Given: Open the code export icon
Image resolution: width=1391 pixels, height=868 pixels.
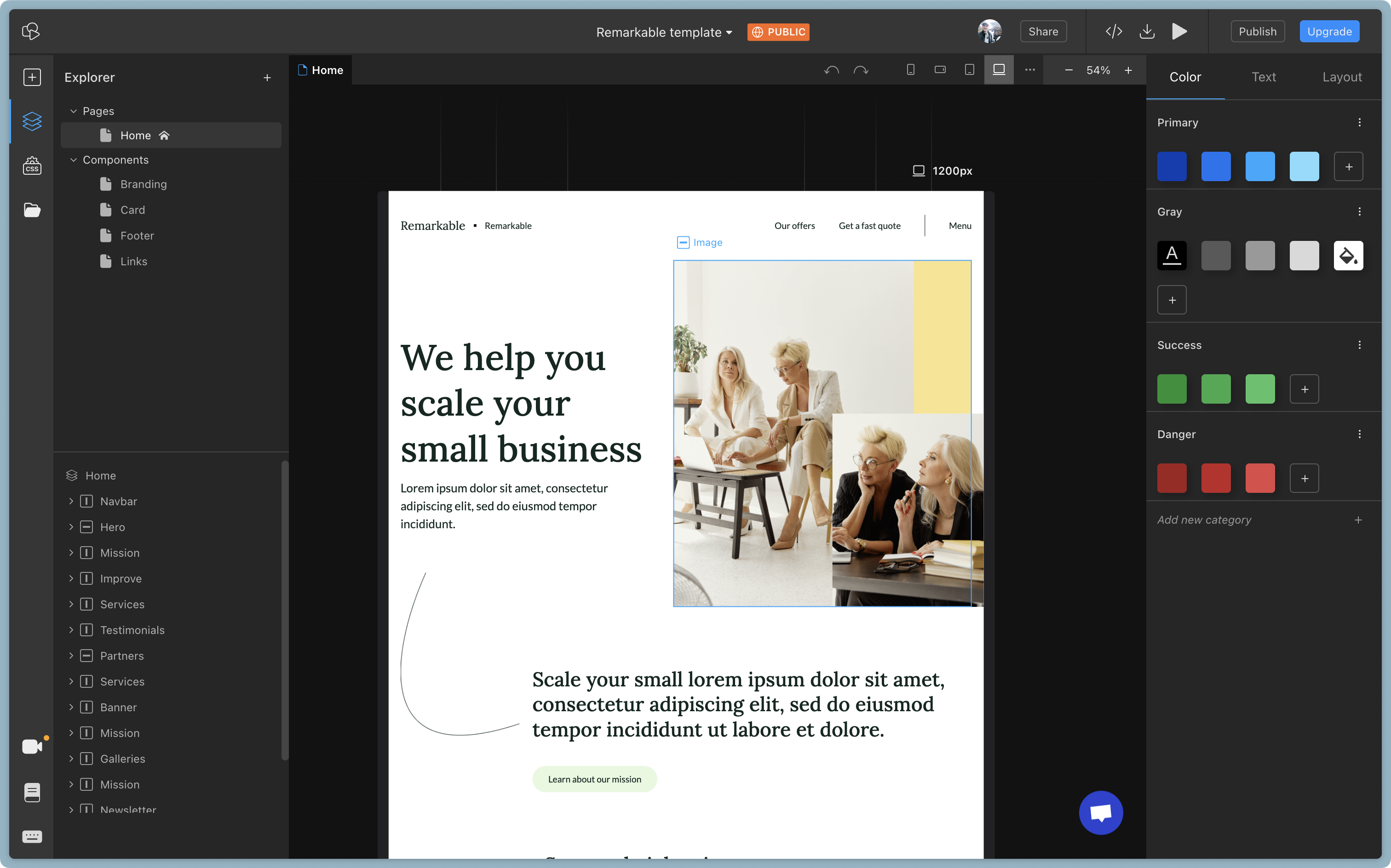Looking at the screenshot, I should (1114, 31).
